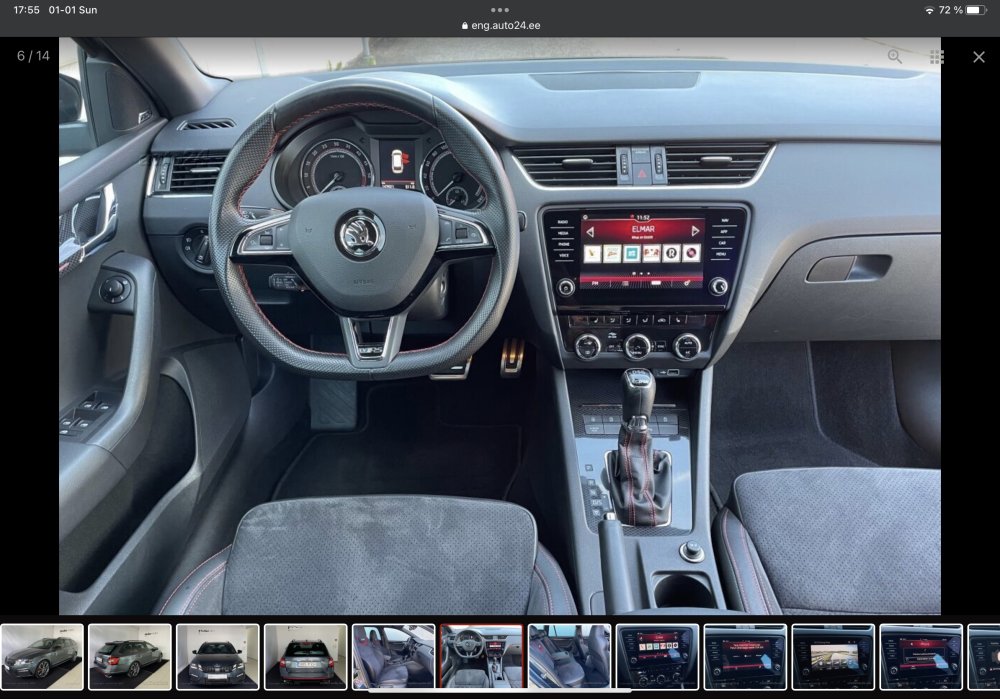
Task: Click the 6 / 14 image counter
Action: 33,56
